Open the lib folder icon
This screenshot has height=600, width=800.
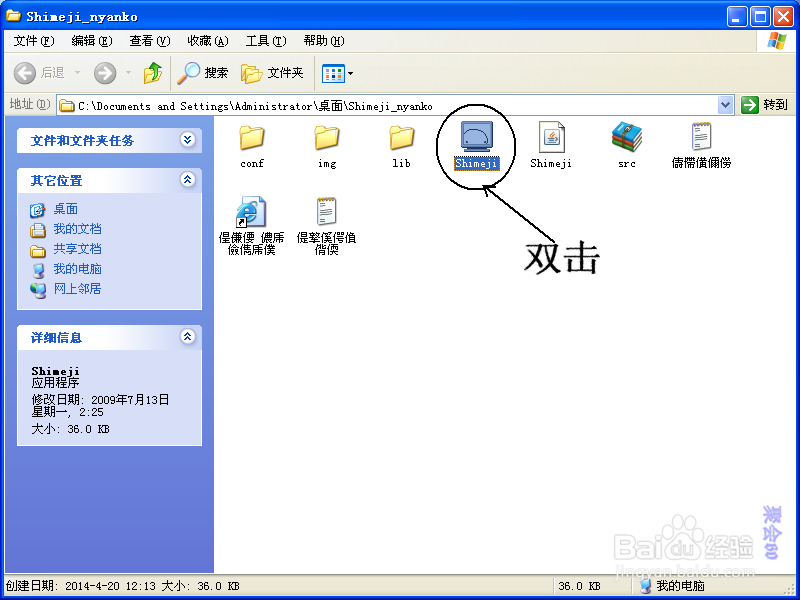[402, 137]
